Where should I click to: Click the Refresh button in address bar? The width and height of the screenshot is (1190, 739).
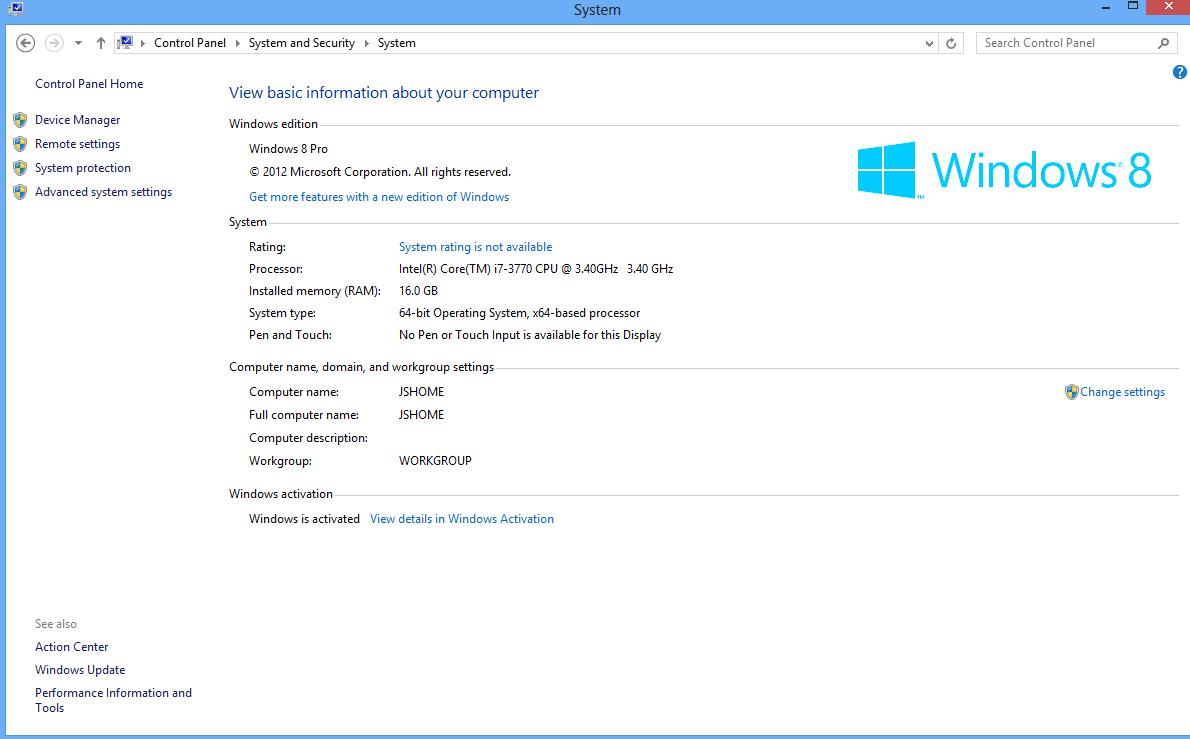(951, 43)
